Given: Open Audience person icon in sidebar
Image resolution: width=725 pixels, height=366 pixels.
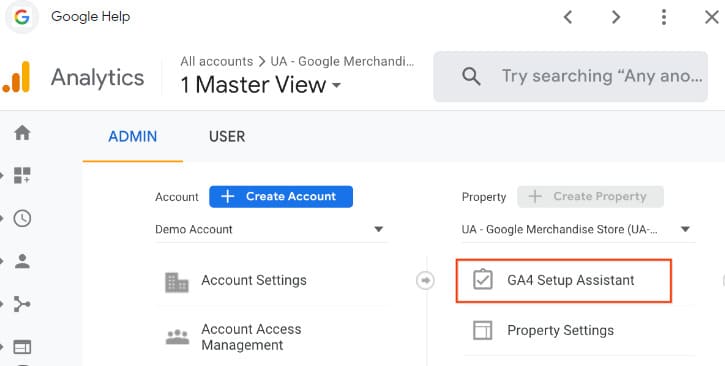Looking at the screenshot, I should click(22, 261).
